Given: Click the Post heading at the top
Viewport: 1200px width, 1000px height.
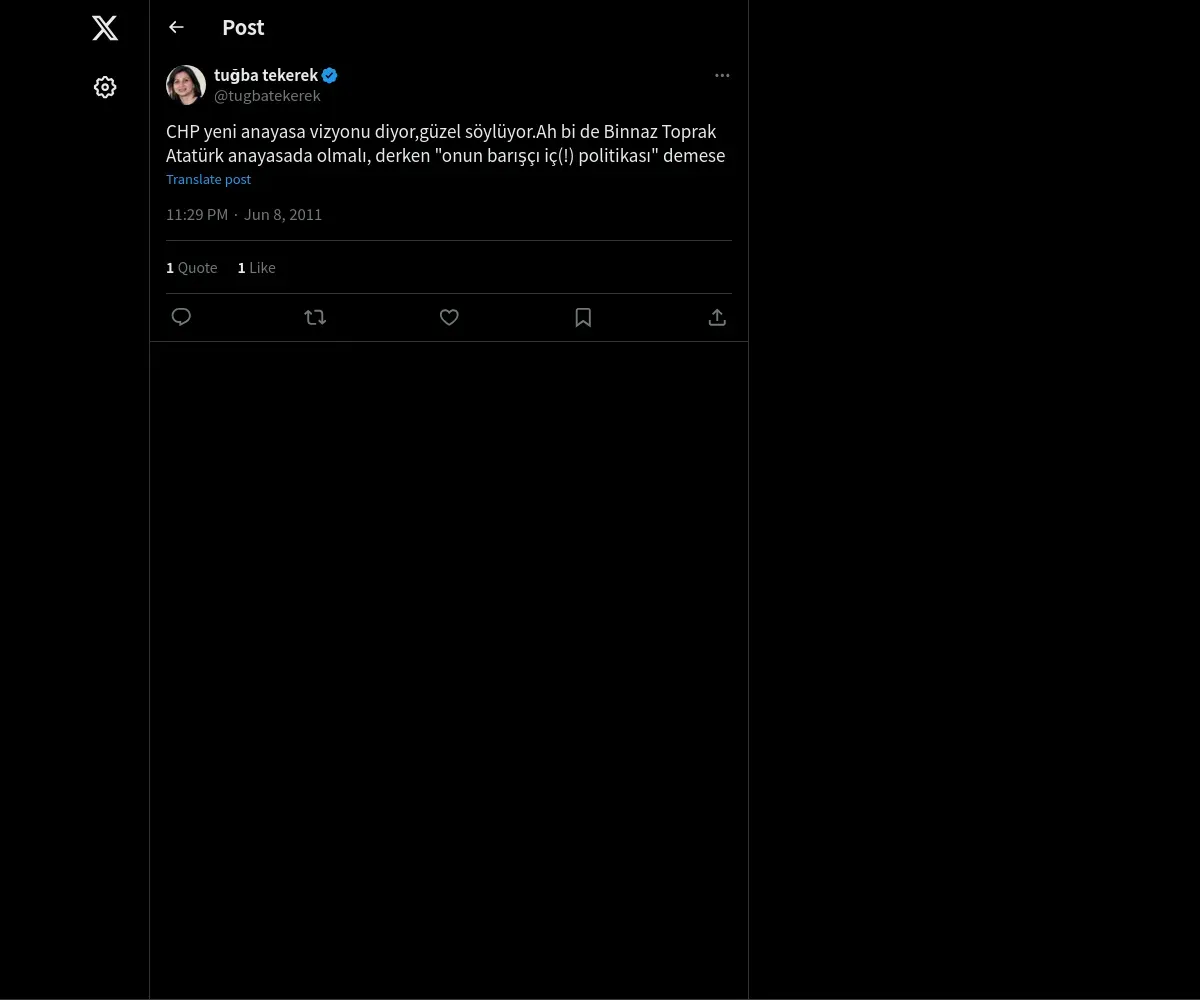Looking at the screenshot, I should click(x=243, y=28).
